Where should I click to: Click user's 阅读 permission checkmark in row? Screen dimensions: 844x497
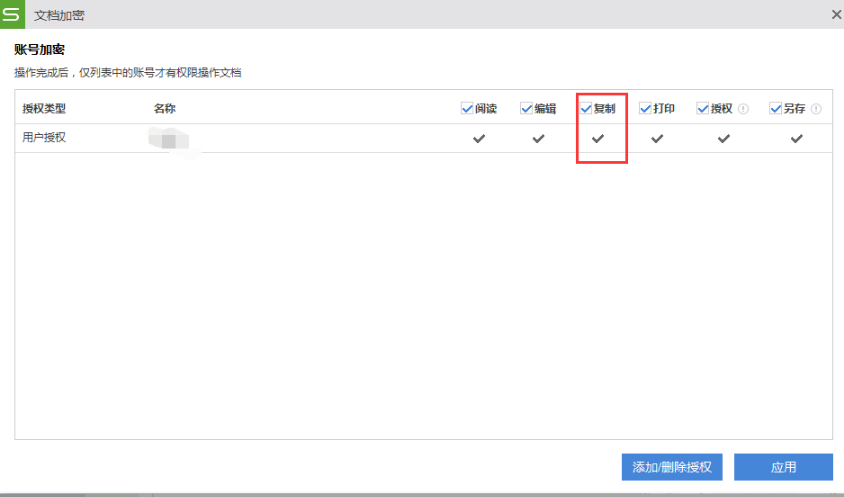[x=479, y=139]
